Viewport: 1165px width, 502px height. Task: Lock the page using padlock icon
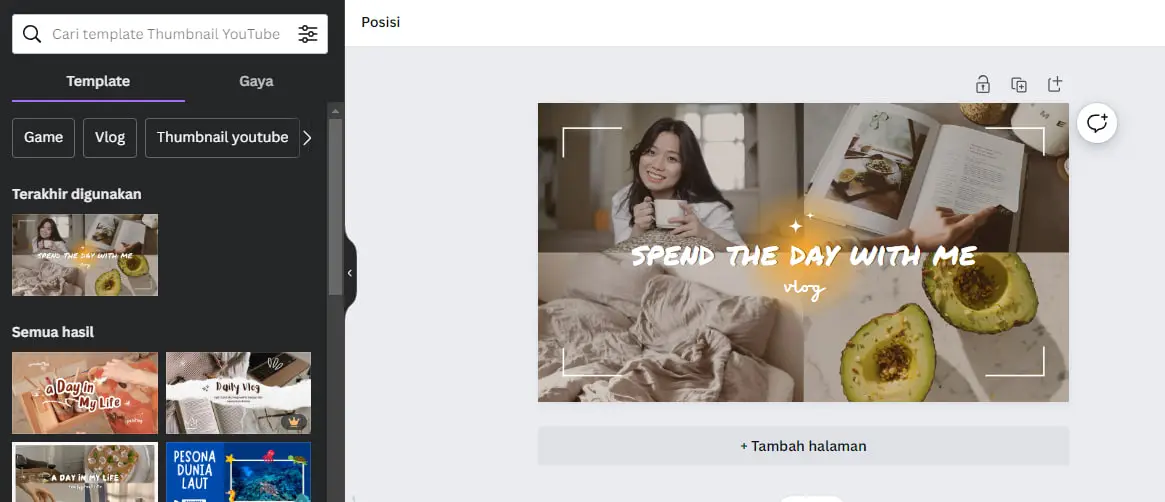tap(983, 84)
